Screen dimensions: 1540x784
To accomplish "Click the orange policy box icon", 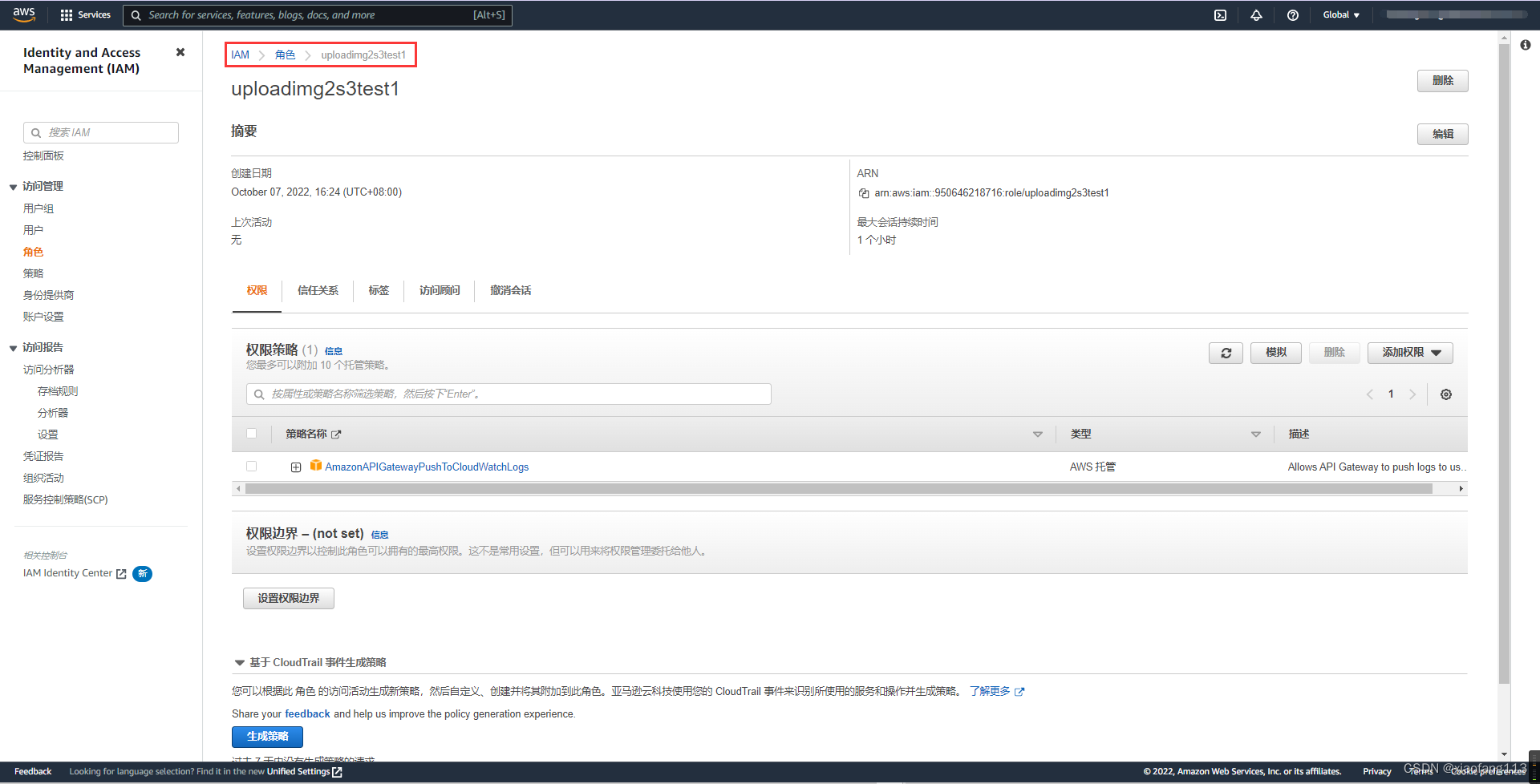I will click(x=316, y=466).
